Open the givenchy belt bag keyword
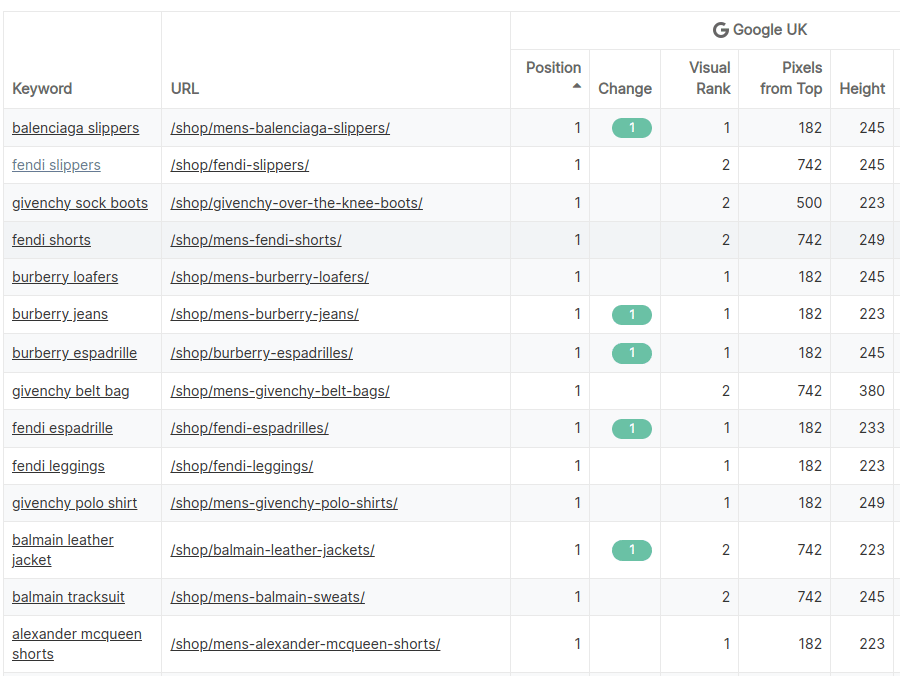The image size is (900, 676). point(71,391)
